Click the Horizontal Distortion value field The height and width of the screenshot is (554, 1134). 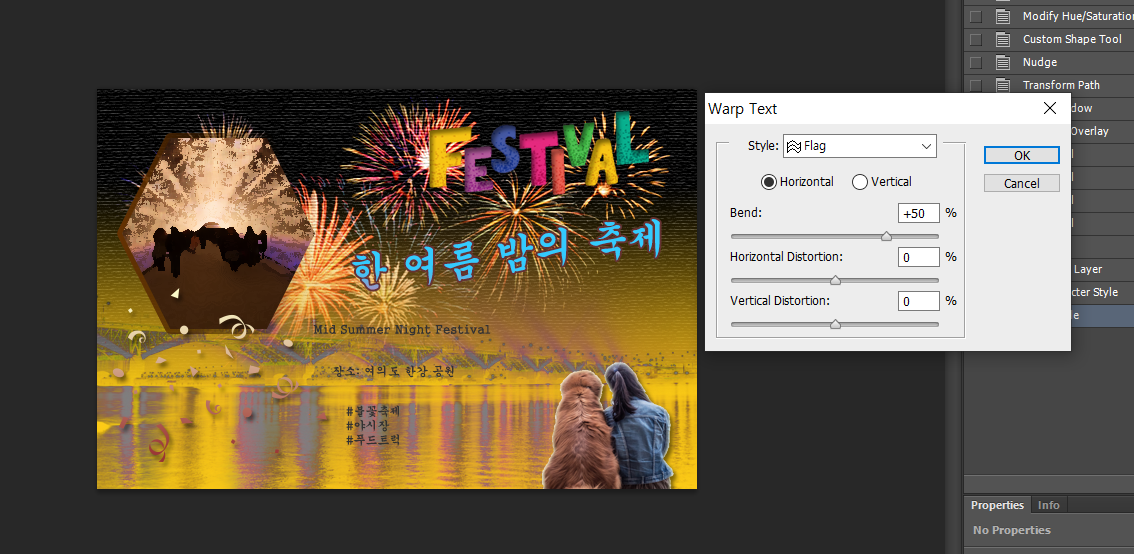coord(918,257)
